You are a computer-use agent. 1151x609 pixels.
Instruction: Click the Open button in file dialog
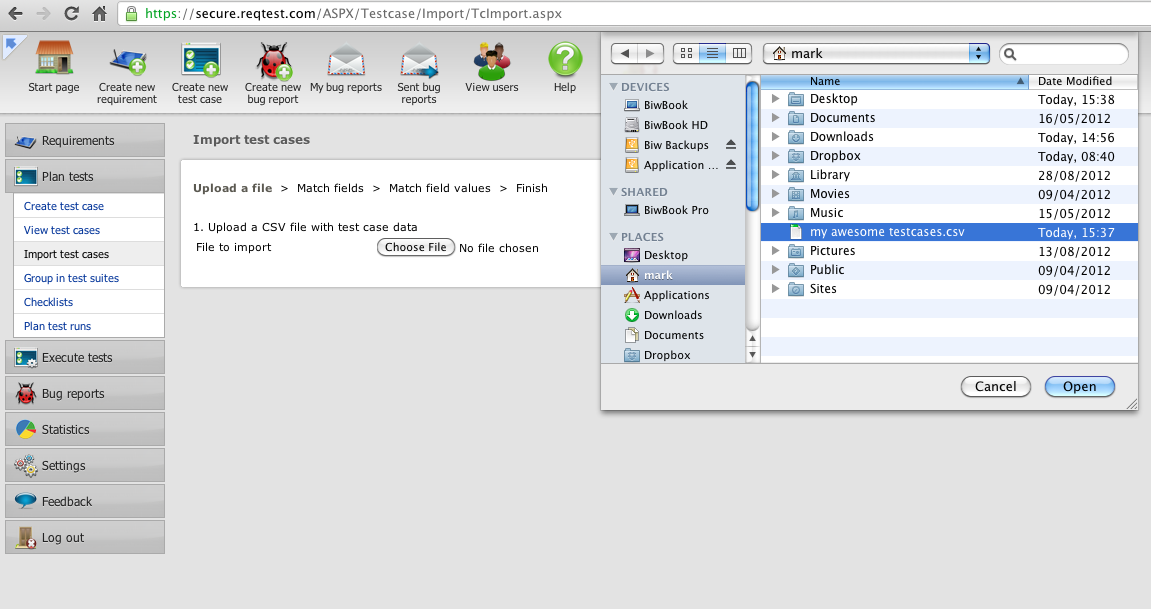(x=1079, y=386)
